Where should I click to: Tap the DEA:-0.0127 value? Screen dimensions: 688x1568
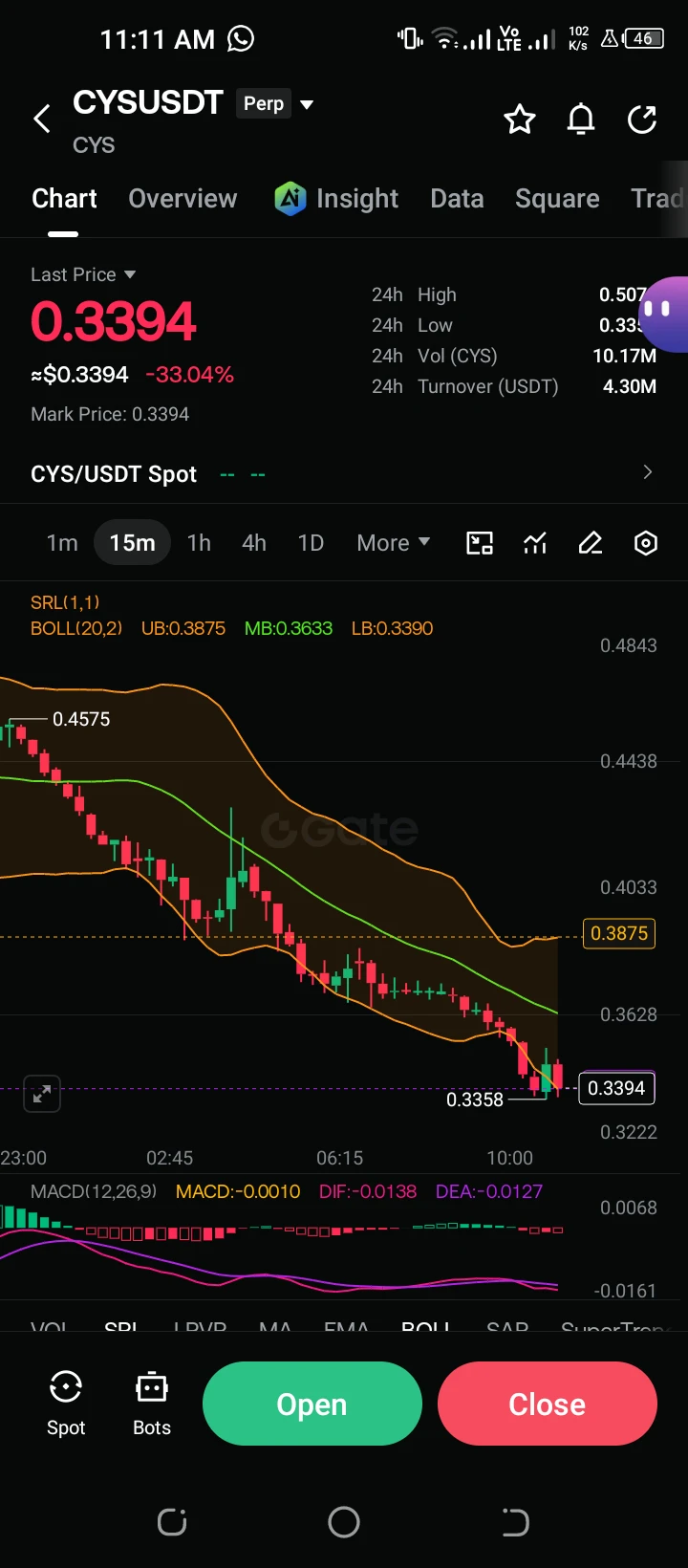tap(489, 1191)
